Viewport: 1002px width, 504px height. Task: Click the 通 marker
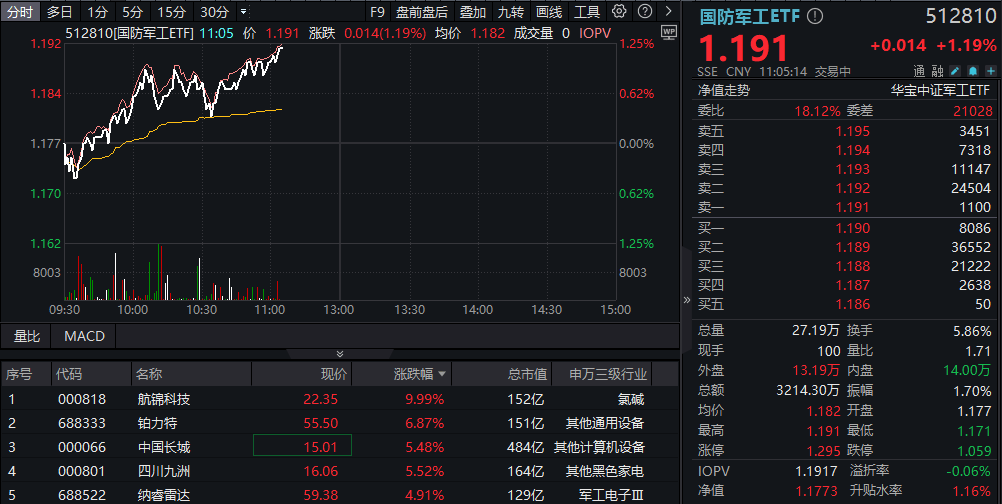coord(919,71)
